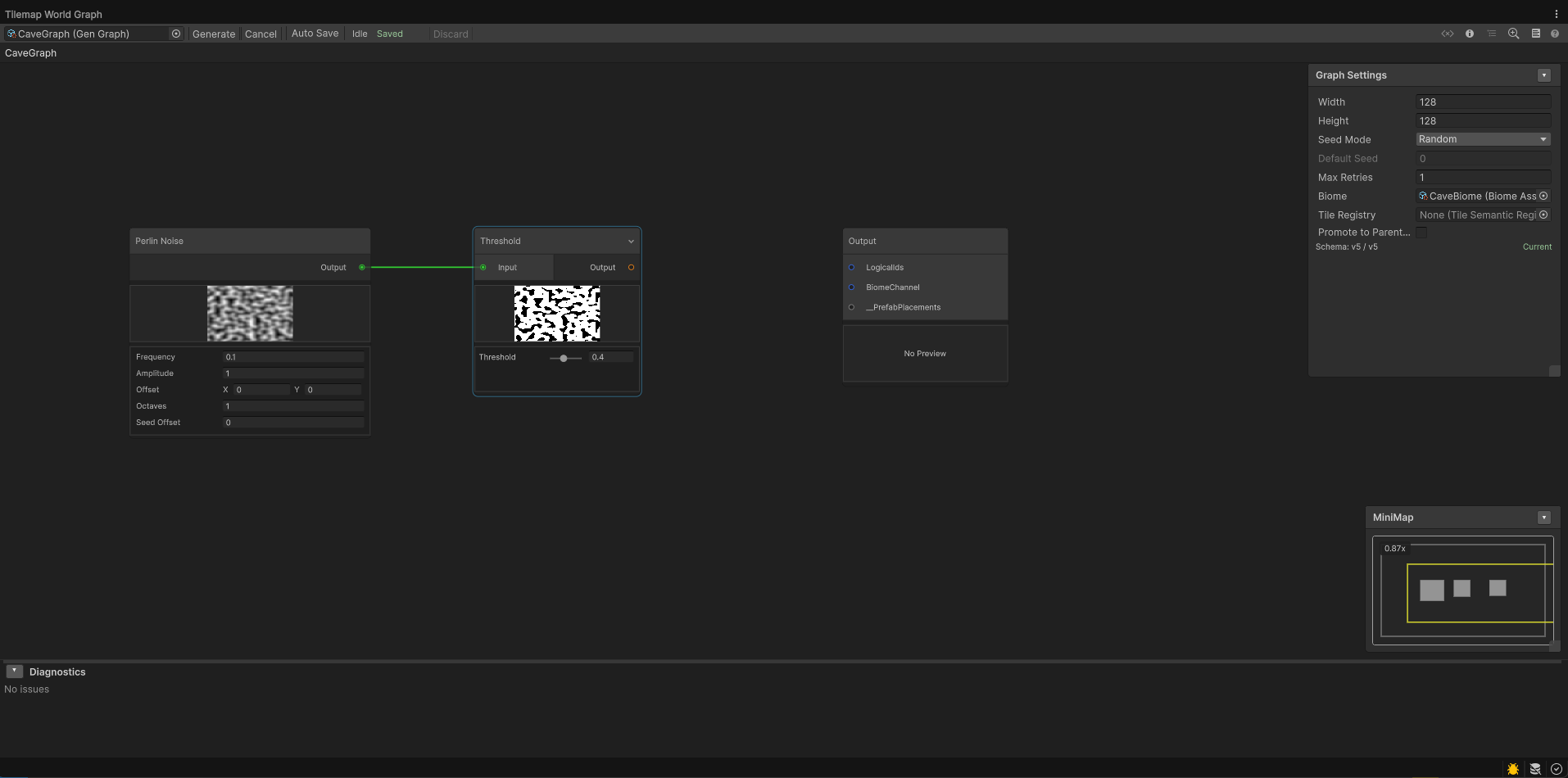Open the window's three-dot options menu

coord(1557,14)
